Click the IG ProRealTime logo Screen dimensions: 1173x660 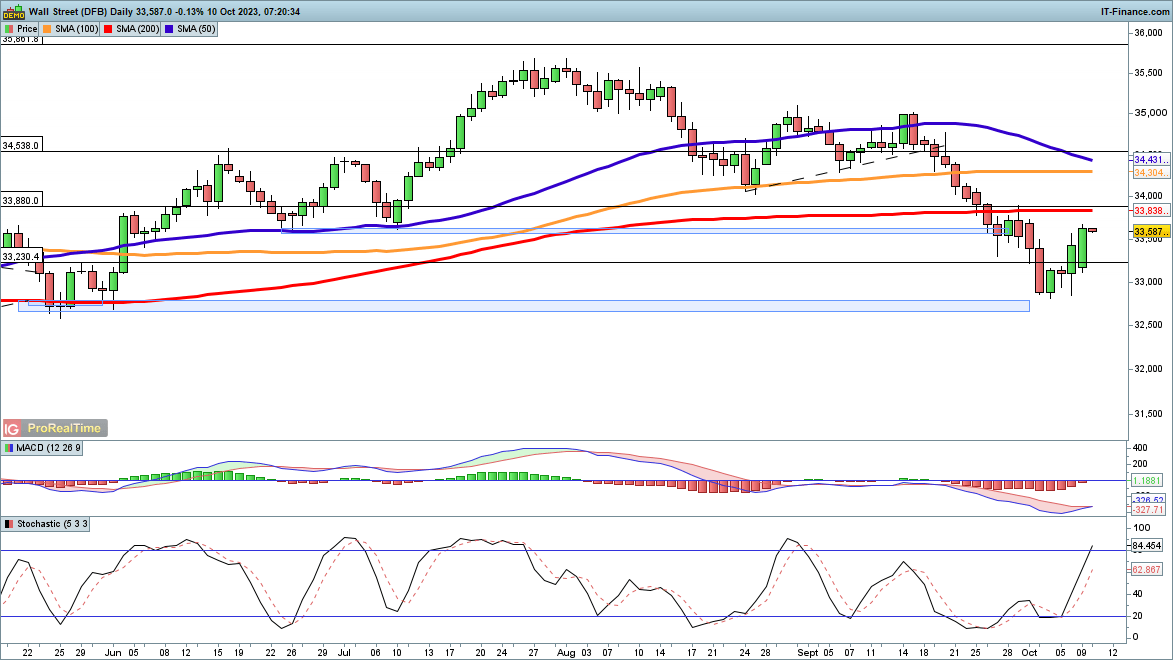pos(54,428)
